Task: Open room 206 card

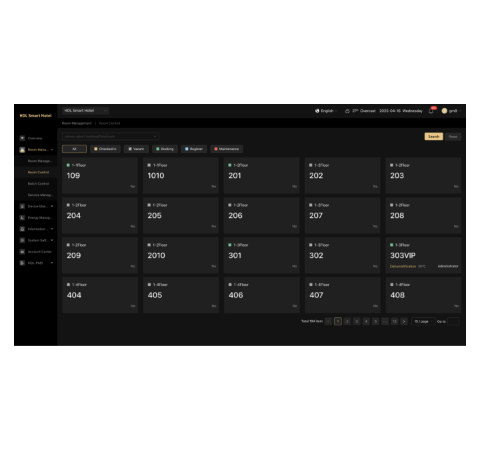Action: coord(262,216)
